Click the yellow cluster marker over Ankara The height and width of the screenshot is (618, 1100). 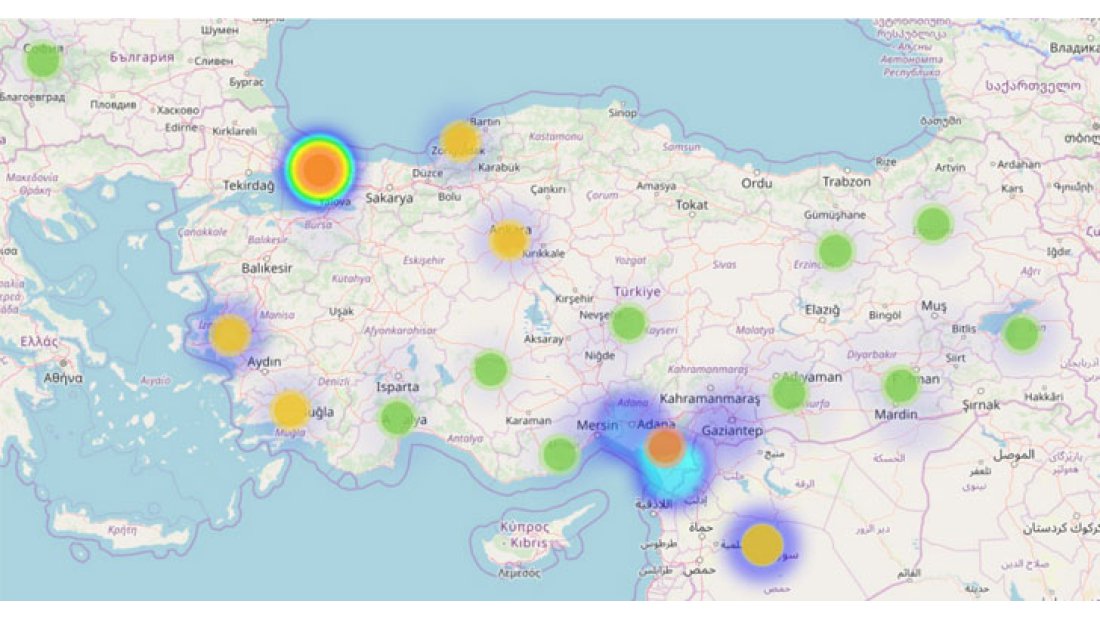509,240
